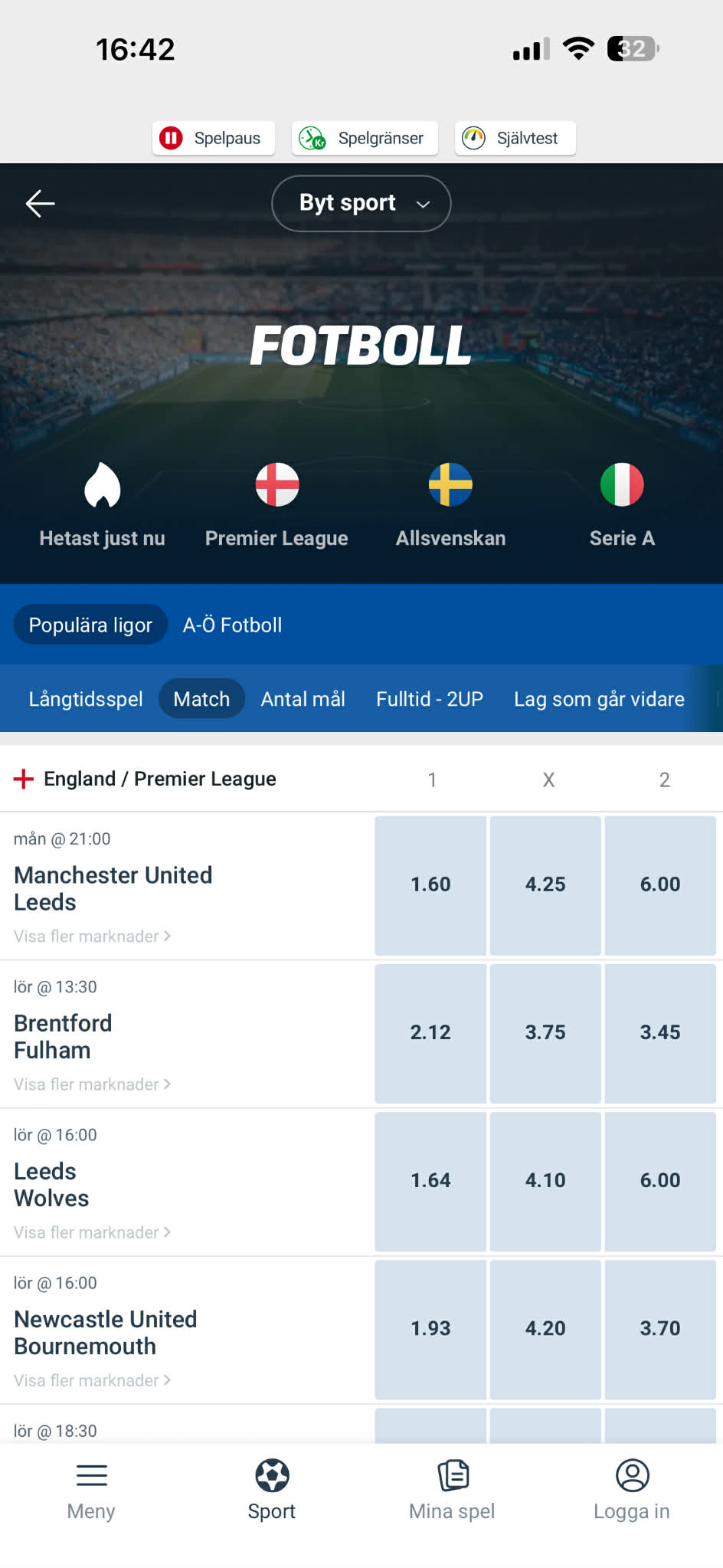Open the Självtest gauge icon

474,138
